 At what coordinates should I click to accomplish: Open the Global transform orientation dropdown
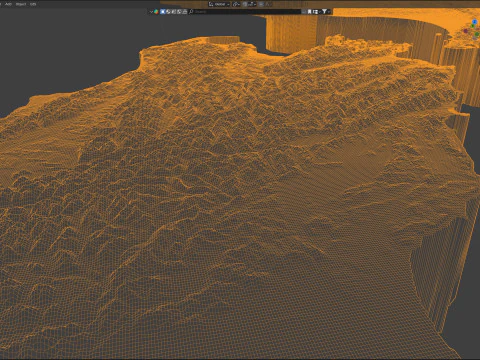click(x=219, y=4)
